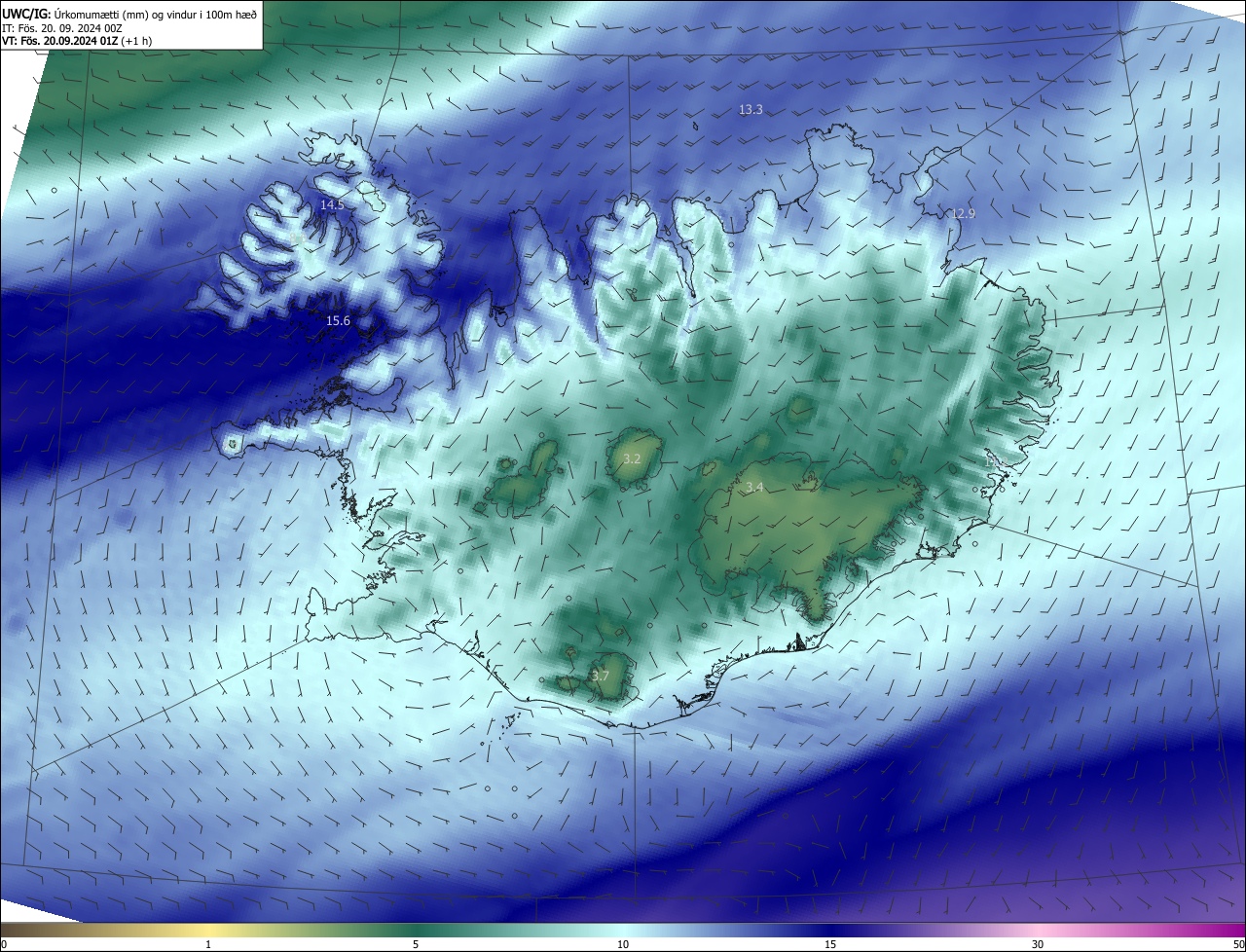
Task: Click the 'IT: Fös. 20. 09. 2024 00Z' line
Action: click(x=64, y=28)
